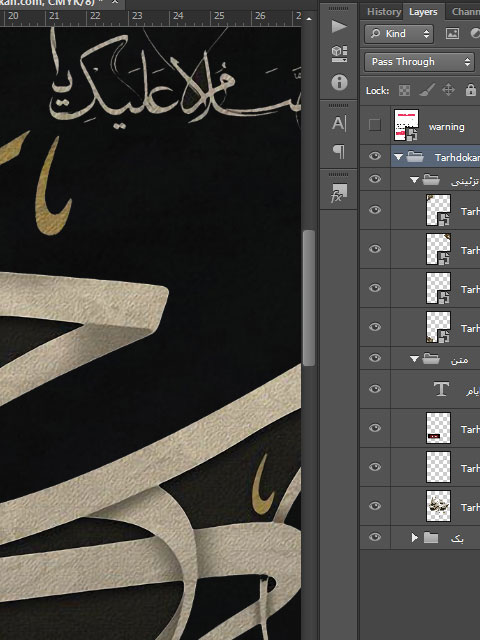This screenshot has width=480, height=640.
Task: Hide layer with dark red bar thumbnail
Action: coord(375,427)
